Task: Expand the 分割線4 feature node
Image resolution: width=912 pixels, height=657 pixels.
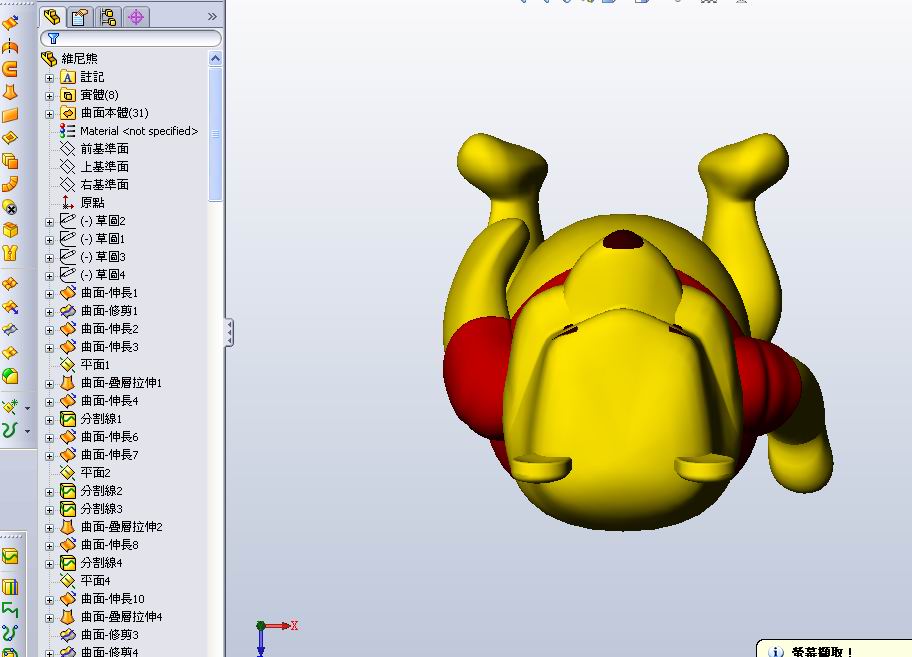Action: [49, 565]
